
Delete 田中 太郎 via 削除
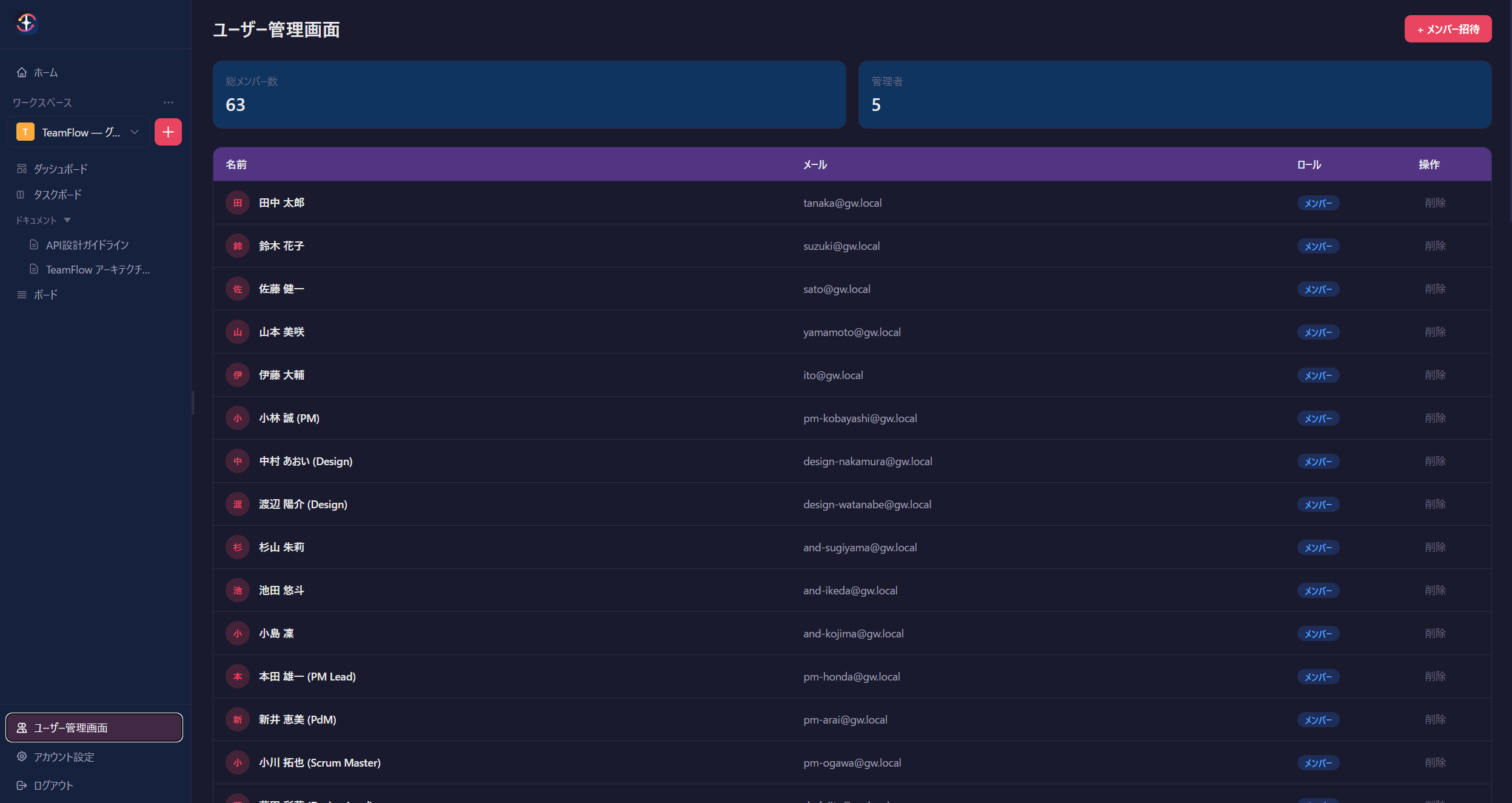[x=1435, y=203]
